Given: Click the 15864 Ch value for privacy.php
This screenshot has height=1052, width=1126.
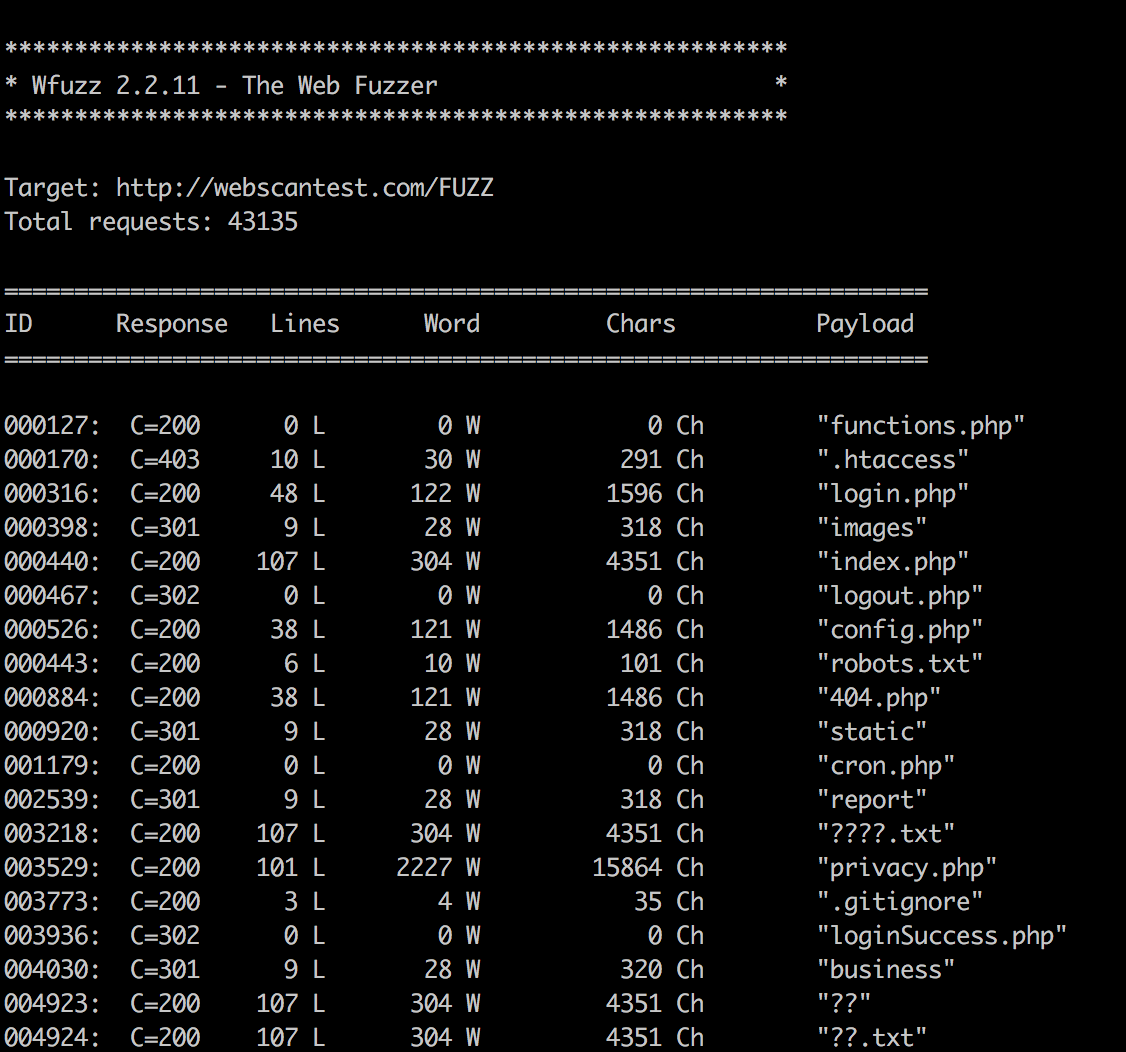Looking at the screenshot, I should [x=648, y=868].
